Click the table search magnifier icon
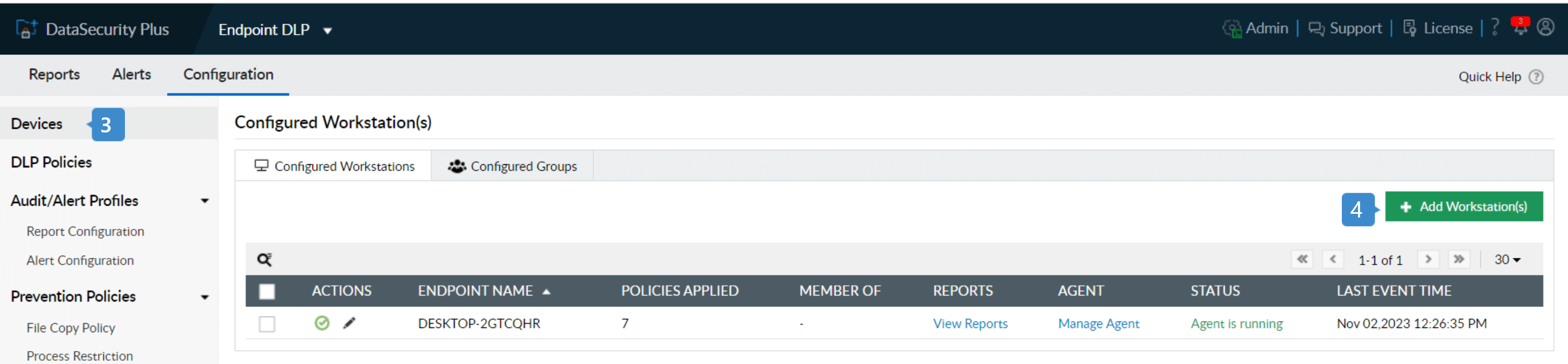 (x=264, y=260)
